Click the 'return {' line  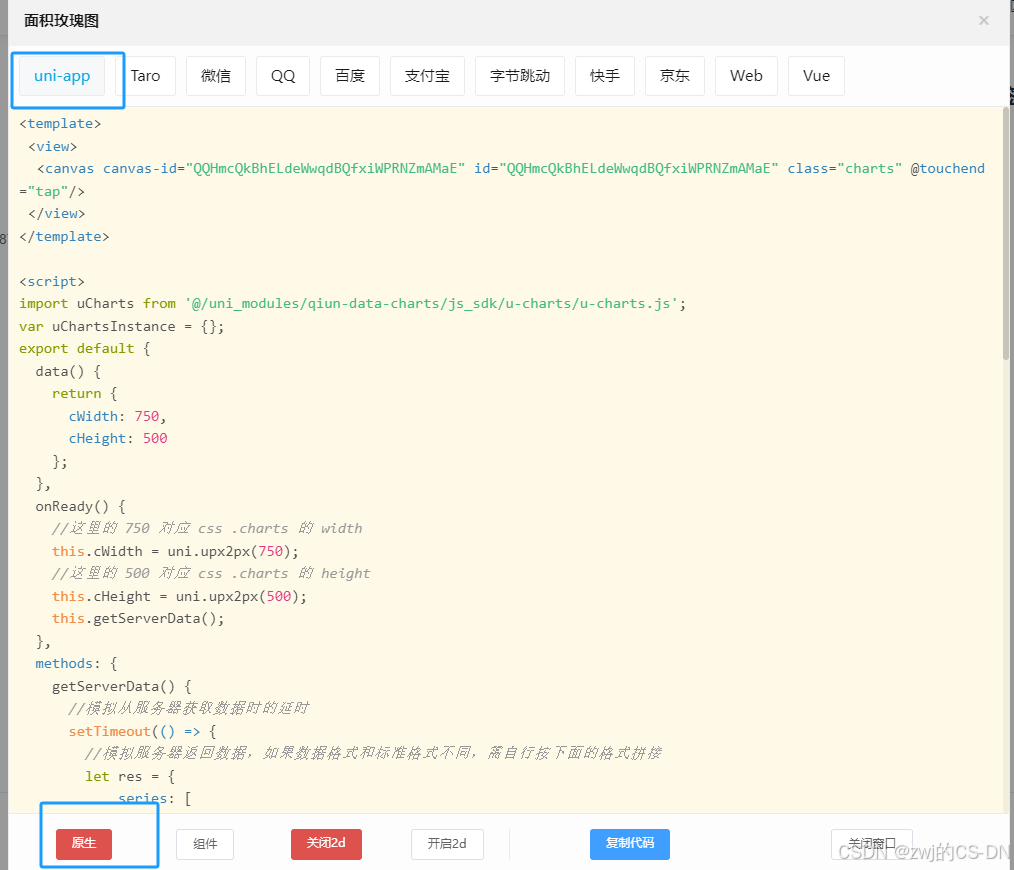point(85,393)
